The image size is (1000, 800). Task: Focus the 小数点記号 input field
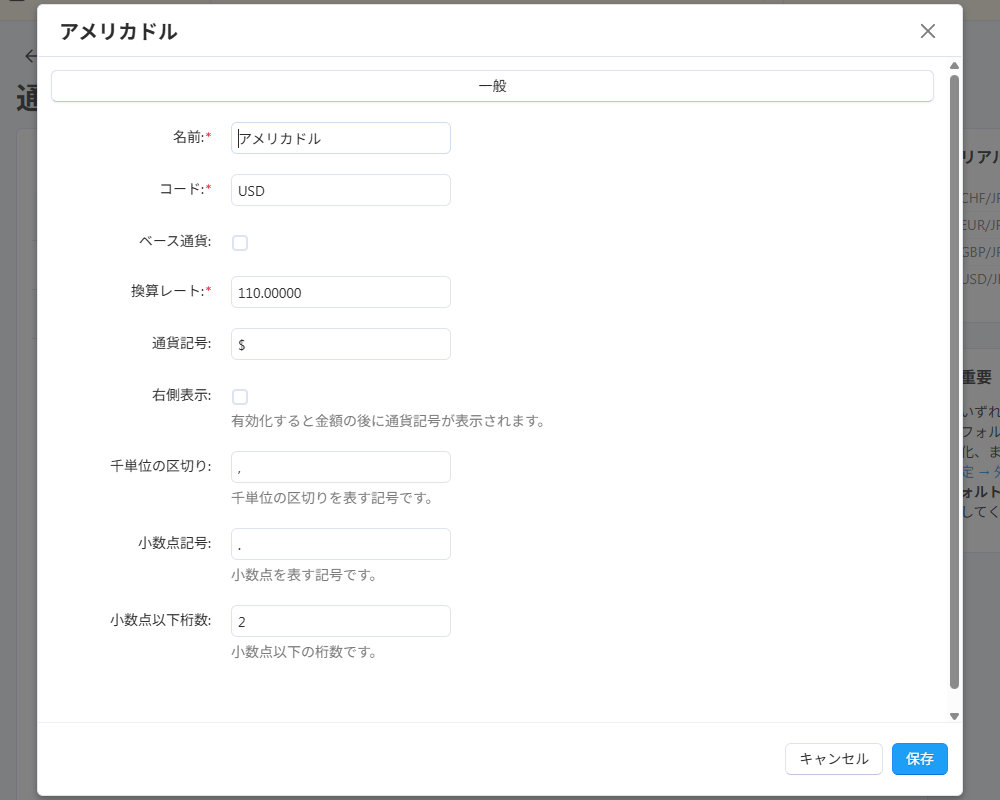(x=340, y=544)
